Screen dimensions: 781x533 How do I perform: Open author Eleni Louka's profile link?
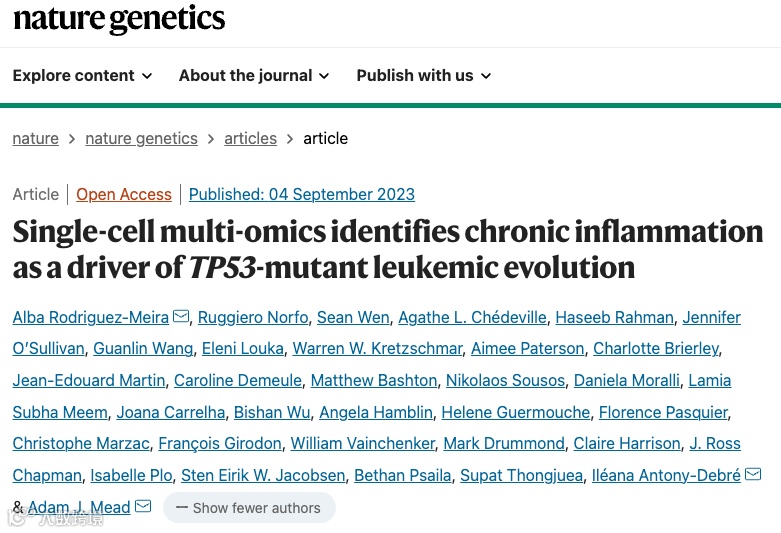(x=242, y=349)
